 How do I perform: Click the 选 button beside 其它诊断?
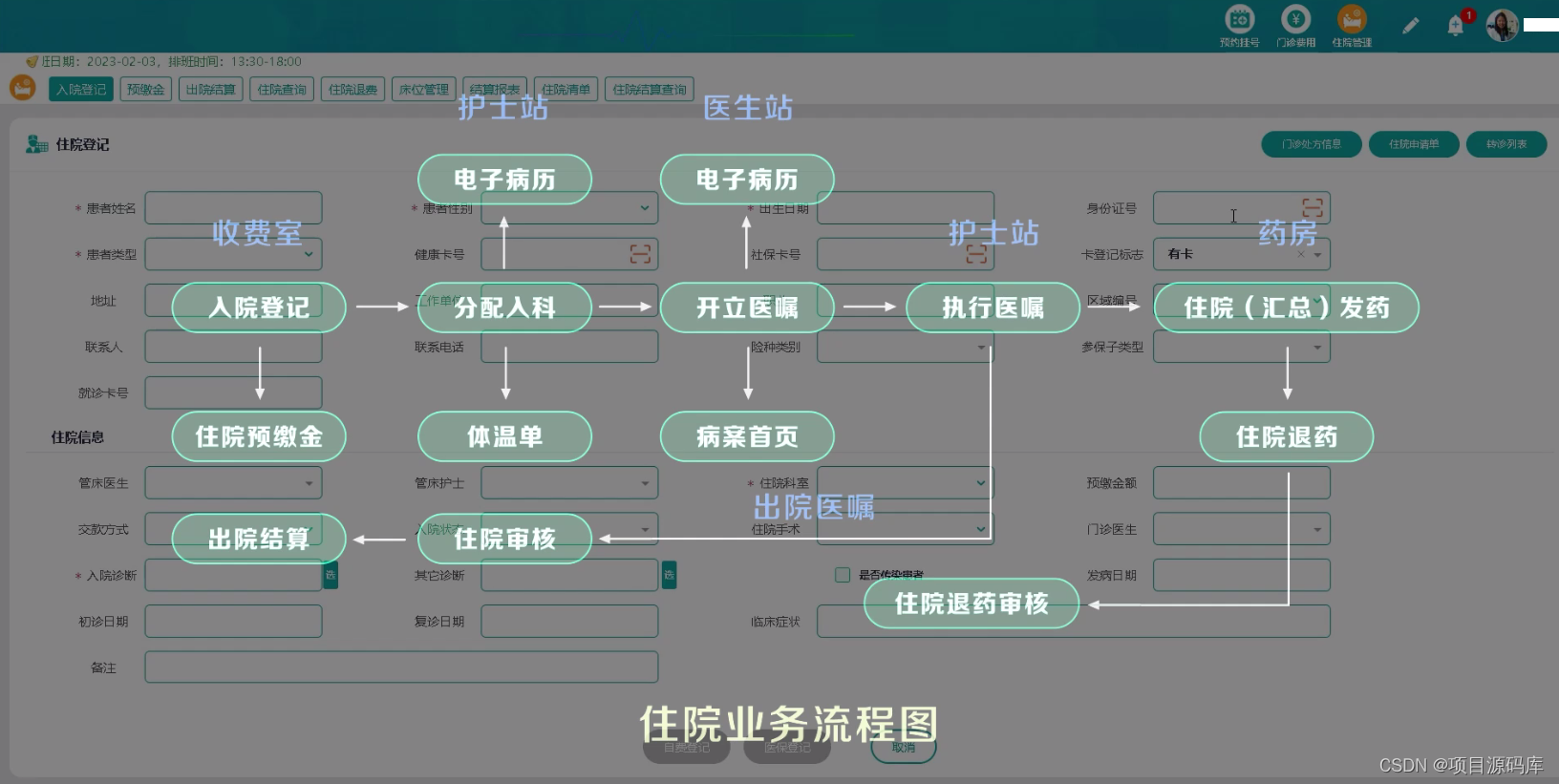pyautogui.click(x=669, y=575)
